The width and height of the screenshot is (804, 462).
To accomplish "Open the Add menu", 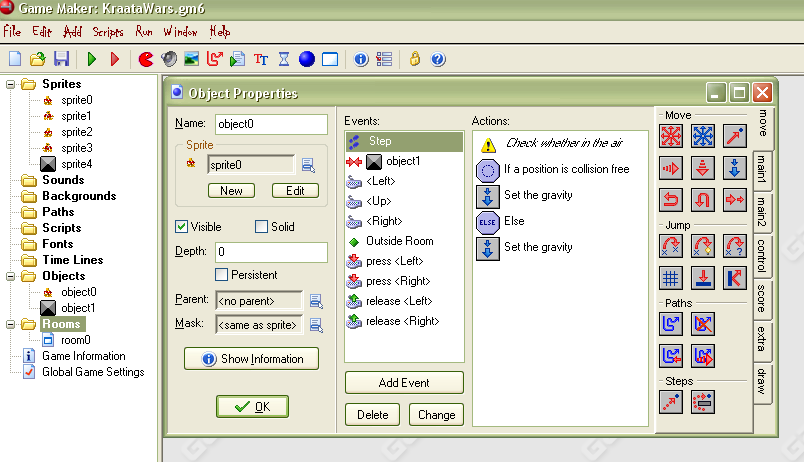I will tap(72, 32).
